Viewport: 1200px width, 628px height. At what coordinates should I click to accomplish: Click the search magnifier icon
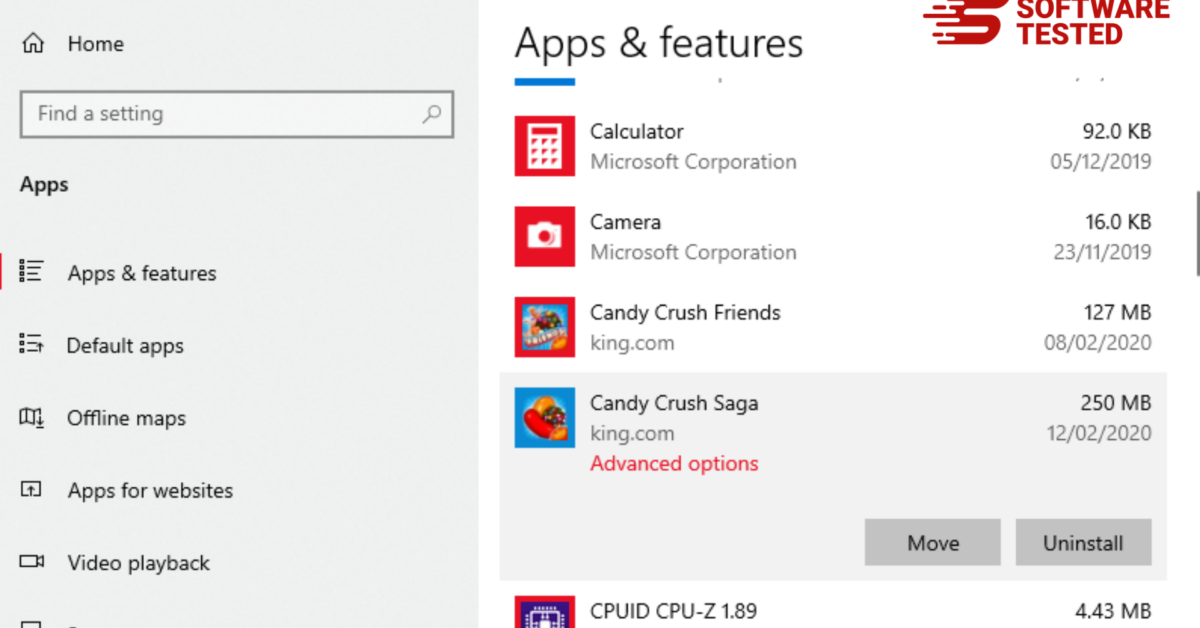click(x=431, y=114)
